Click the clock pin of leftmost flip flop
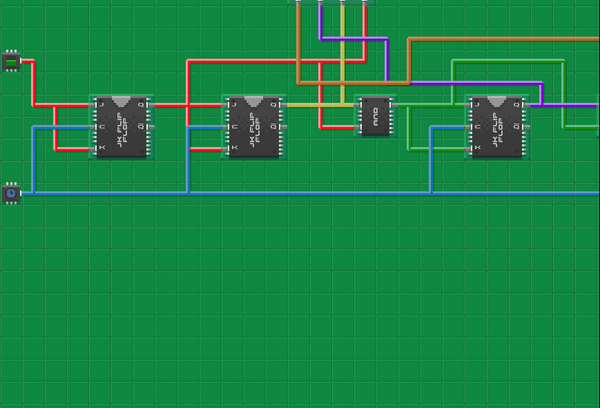The image size is (600, 408). 92,127
